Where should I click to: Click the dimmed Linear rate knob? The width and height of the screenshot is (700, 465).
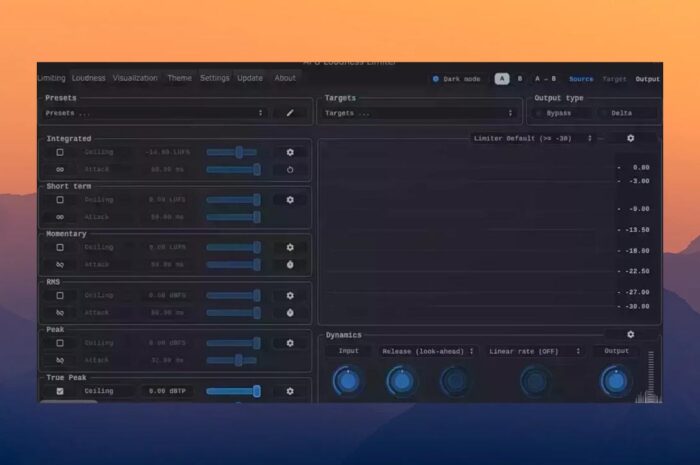[x=535, y=381]
